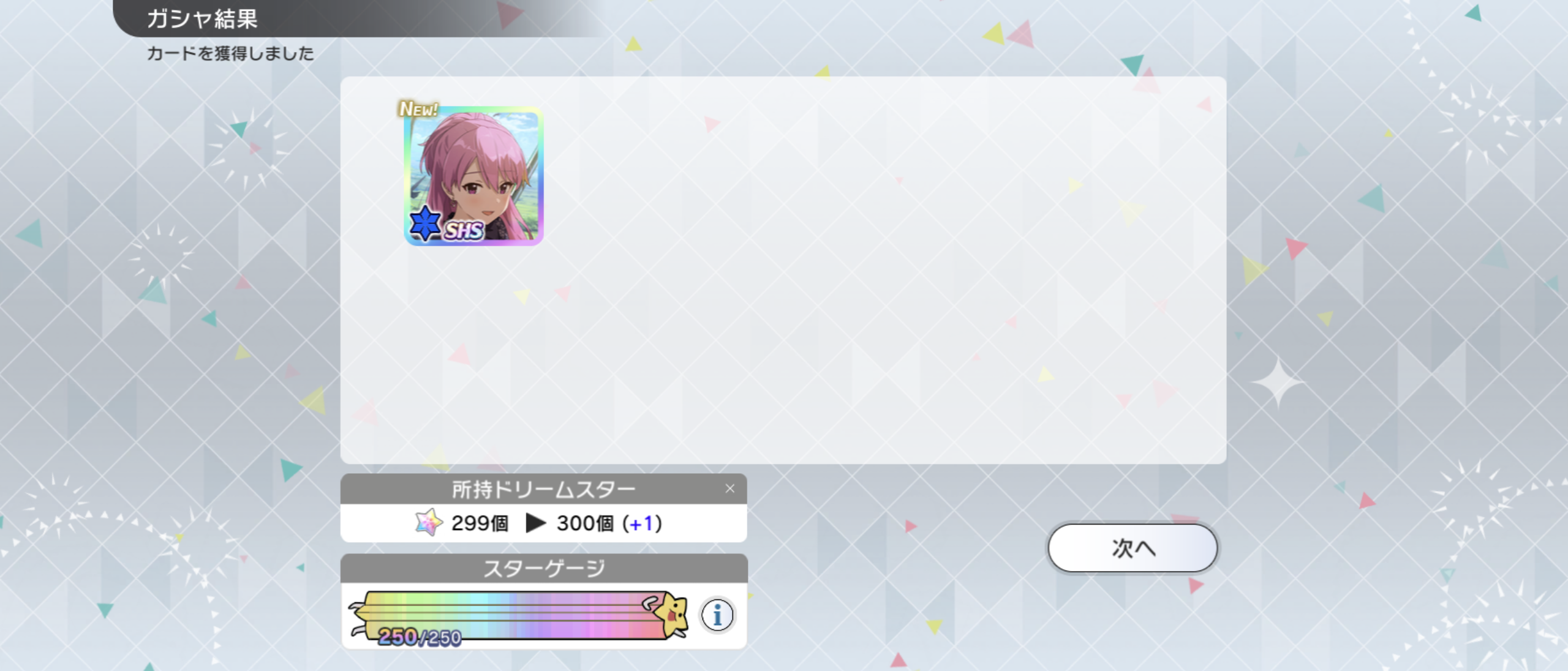Viewport: 1568px width, 671px height.
Task: Tap the rainbow Dream Star icon
Action: pos(429,522)
